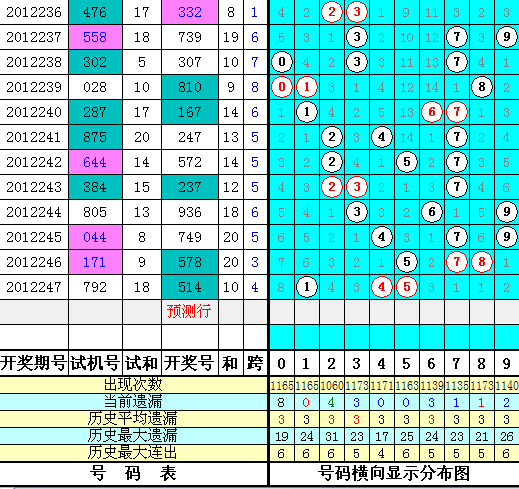Click the 开奖号 column header
The width and height of the screenshot is (519, 489).
point(190,363)
